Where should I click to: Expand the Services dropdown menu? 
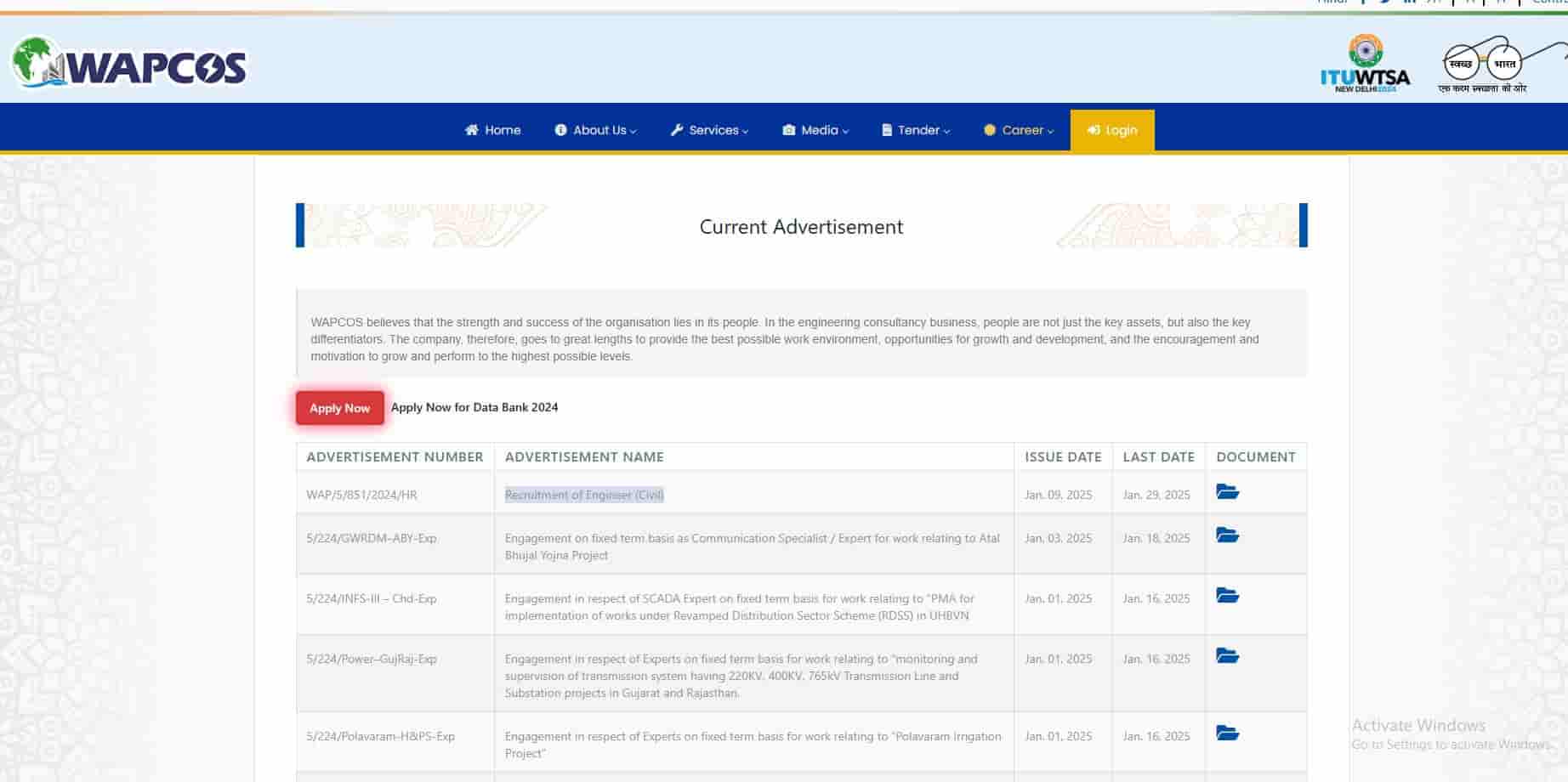(709, 130)
